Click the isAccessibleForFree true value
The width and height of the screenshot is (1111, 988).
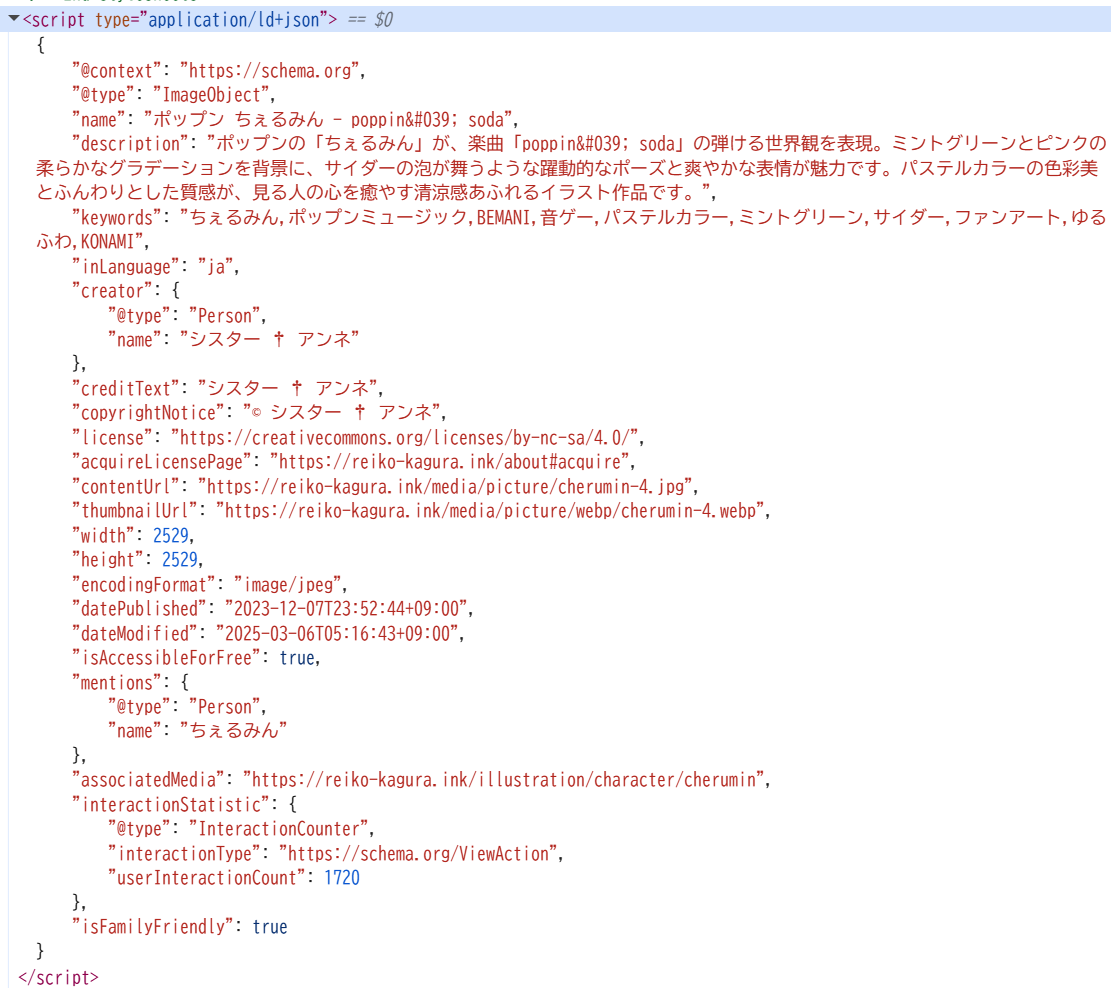coord(297,658)
